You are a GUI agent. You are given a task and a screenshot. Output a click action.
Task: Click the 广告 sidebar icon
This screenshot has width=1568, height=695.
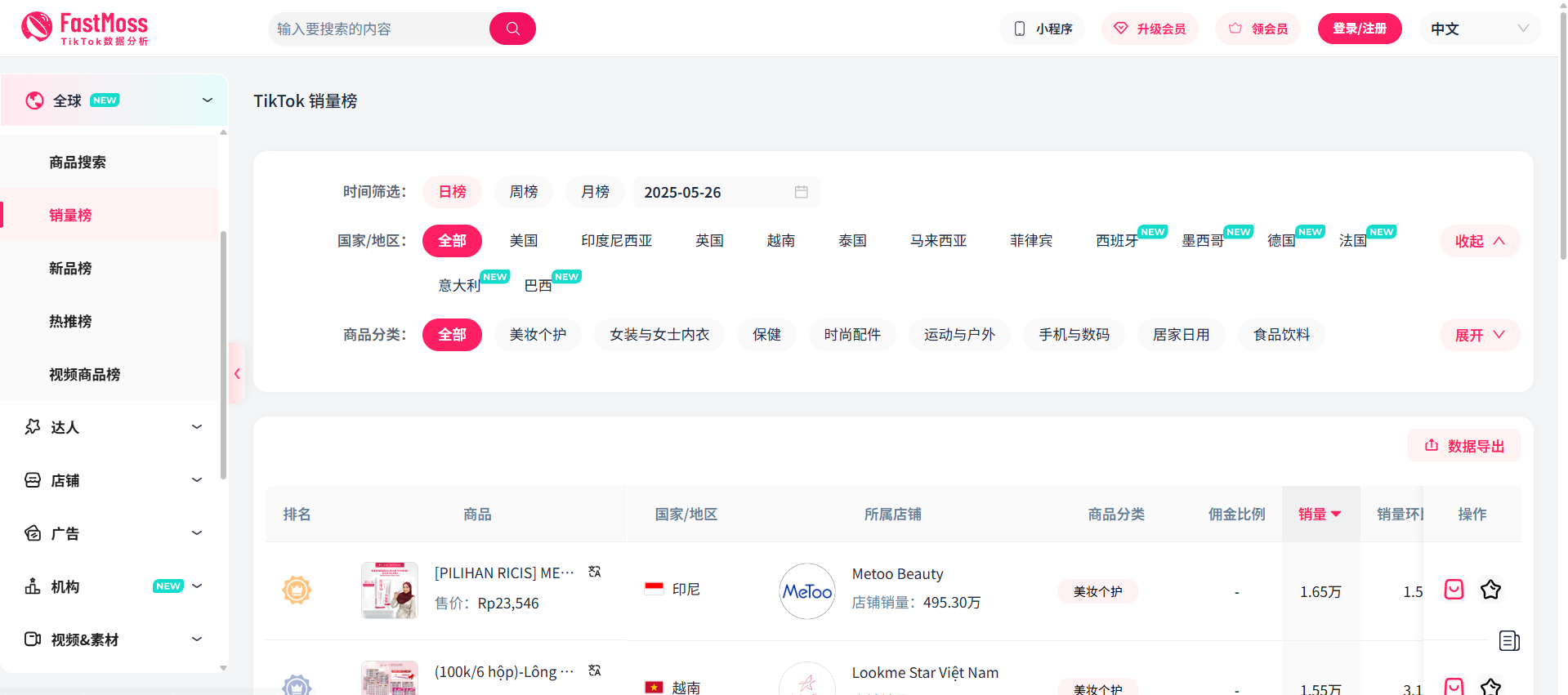(33, 533)
